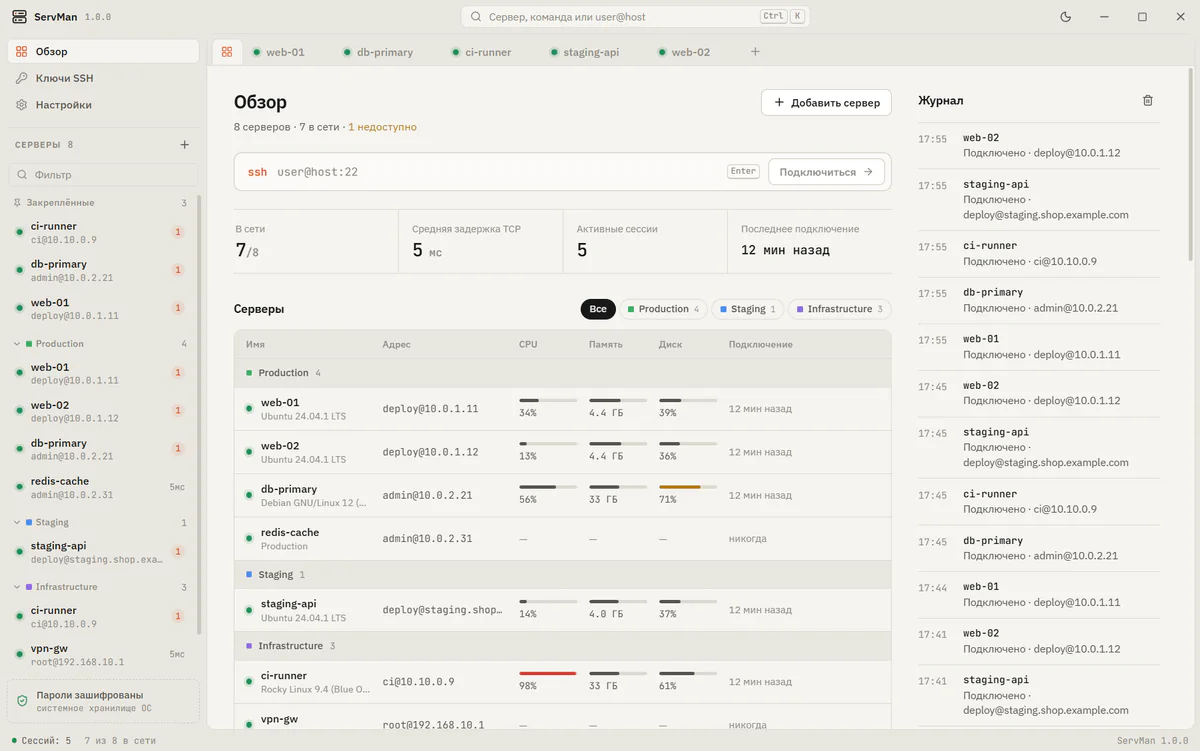This screenshot has width=1200, height=751.
Task: Toggle the Infrastructure 3 filter chip above the table
Action: coord(840,309)
